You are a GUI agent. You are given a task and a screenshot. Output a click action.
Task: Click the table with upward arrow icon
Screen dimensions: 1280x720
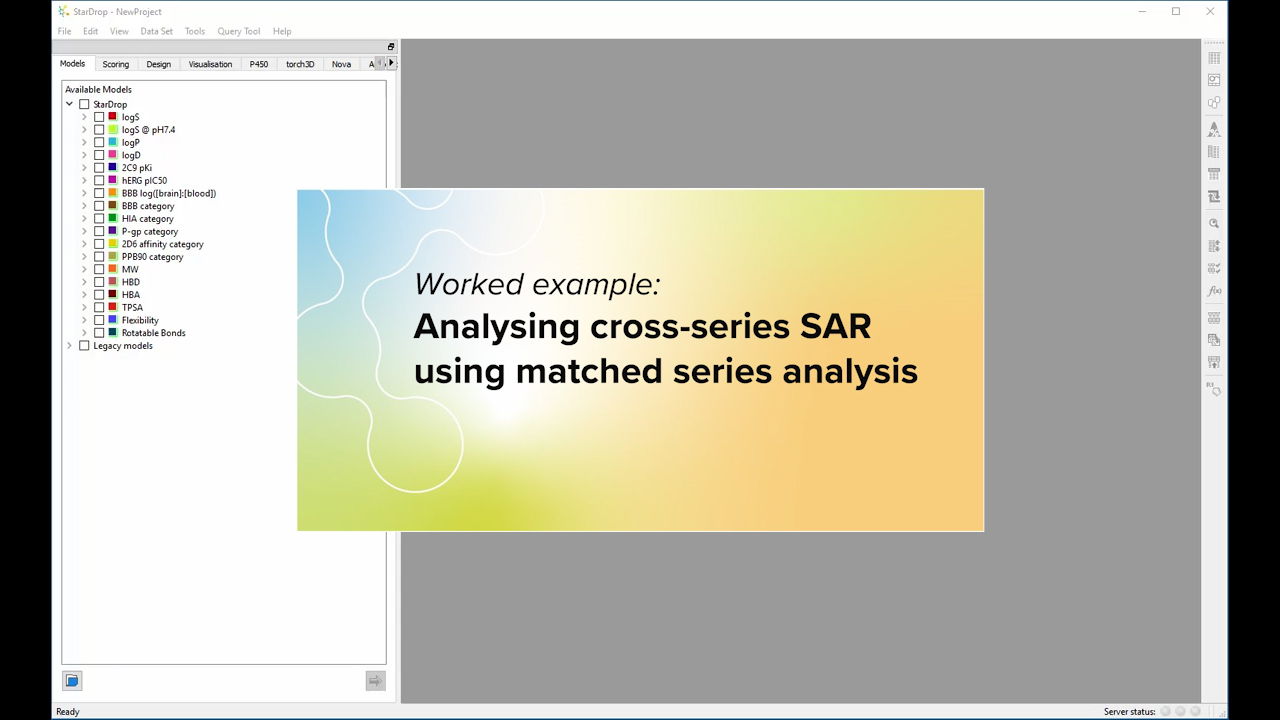[x=1214, y=362]
